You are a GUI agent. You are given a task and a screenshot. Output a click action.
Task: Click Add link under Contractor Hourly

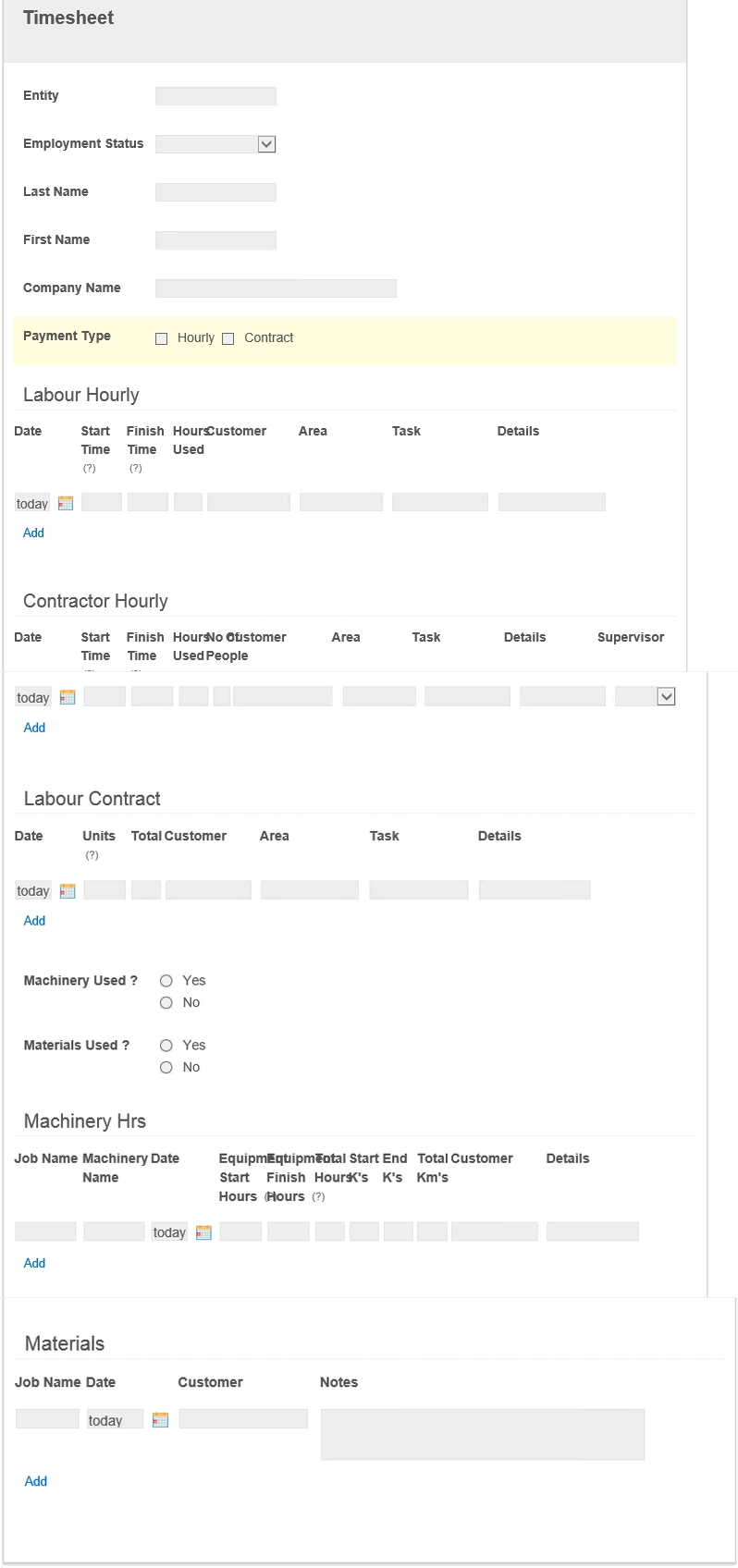click(x=34, y=729)
